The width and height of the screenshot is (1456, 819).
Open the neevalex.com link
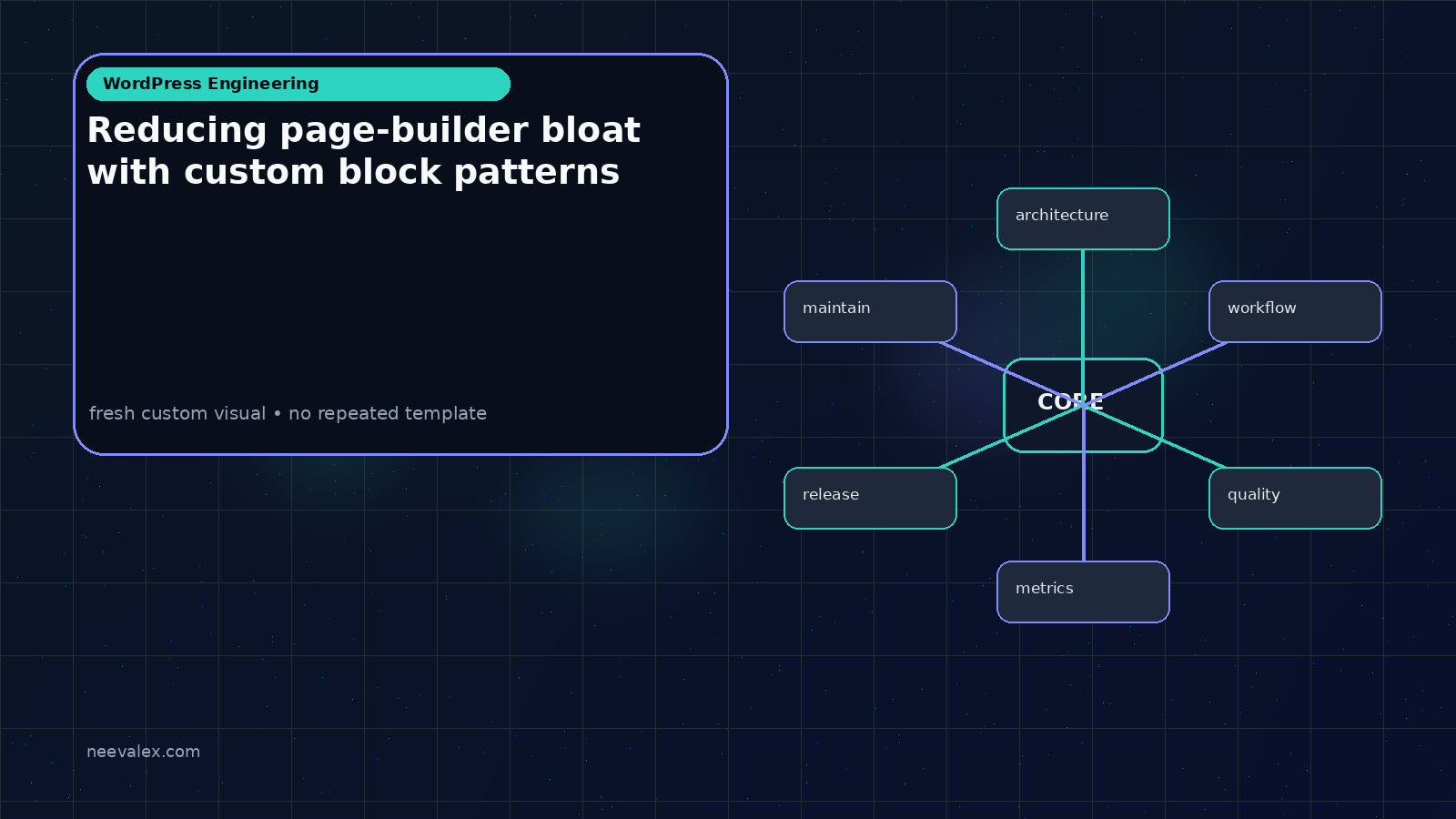[143, 752]
